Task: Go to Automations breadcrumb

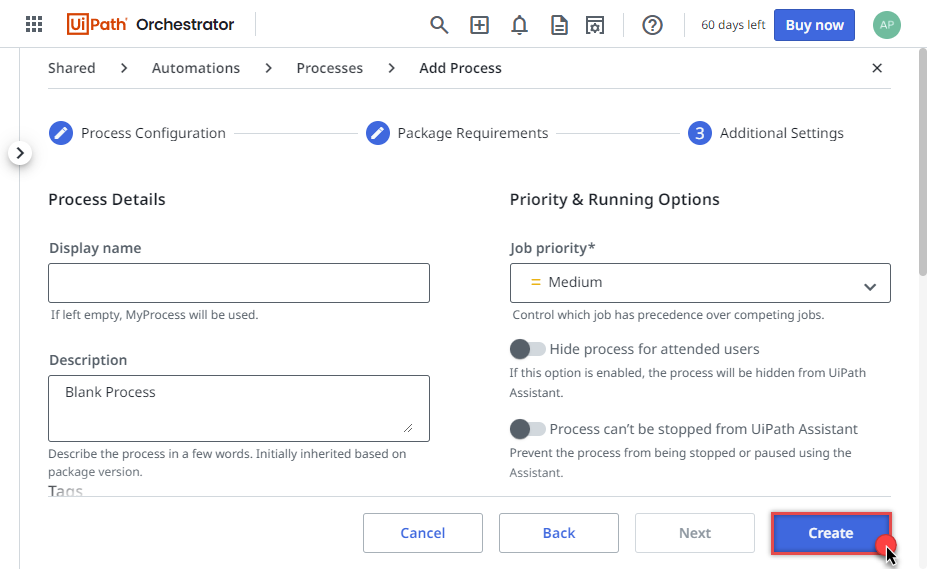Action: pyautogui.click(x=196, y=68)
